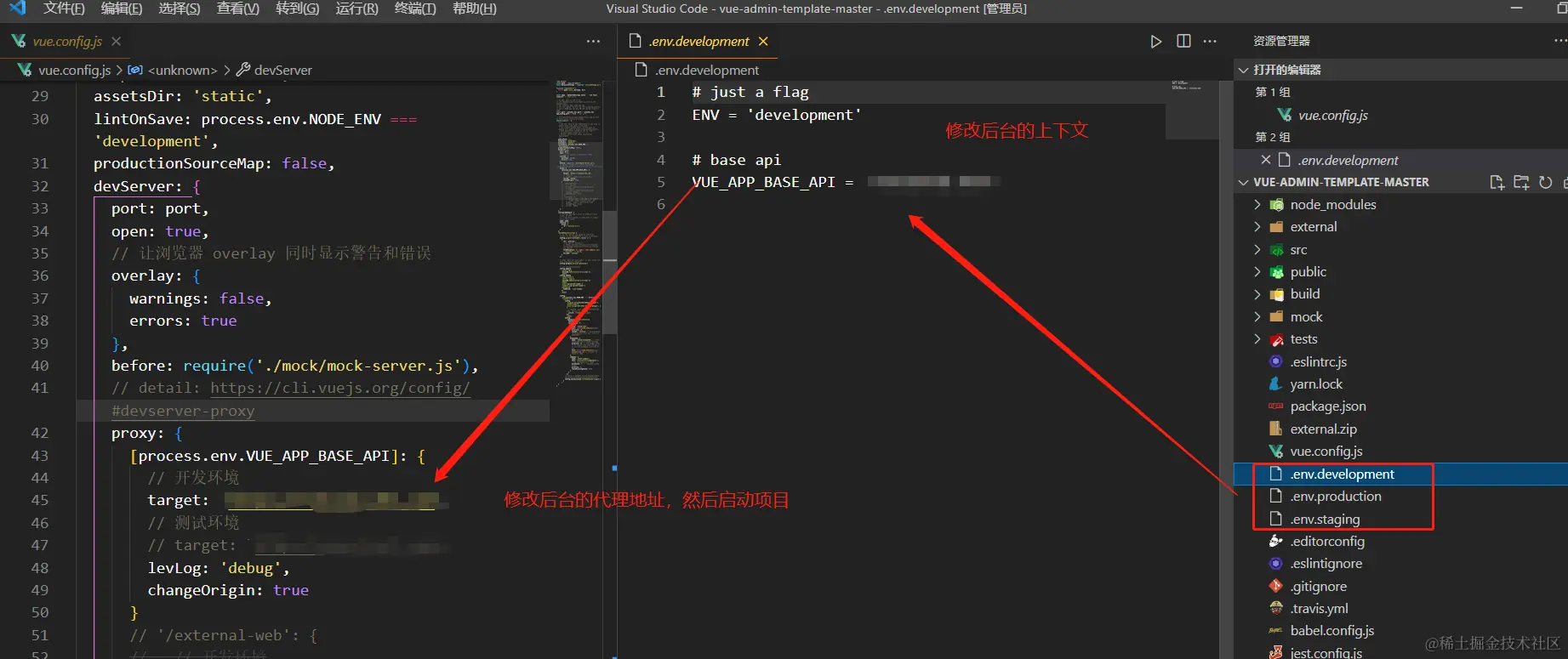Place cursor on ENV = 'development' line

tap(776, 115)
